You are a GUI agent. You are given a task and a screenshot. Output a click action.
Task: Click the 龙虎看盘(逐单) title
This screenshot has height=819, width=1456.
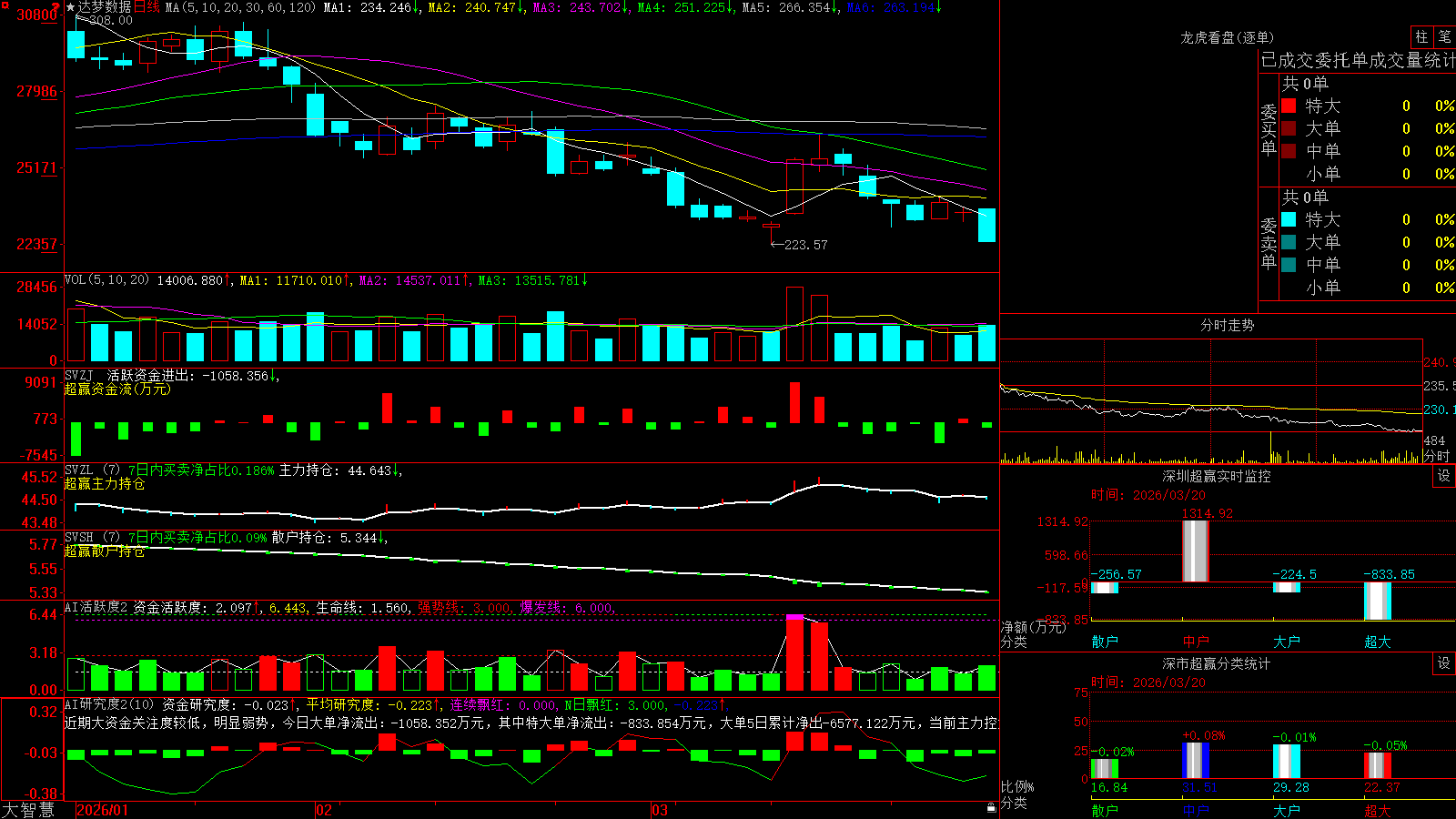point(1227,37)
